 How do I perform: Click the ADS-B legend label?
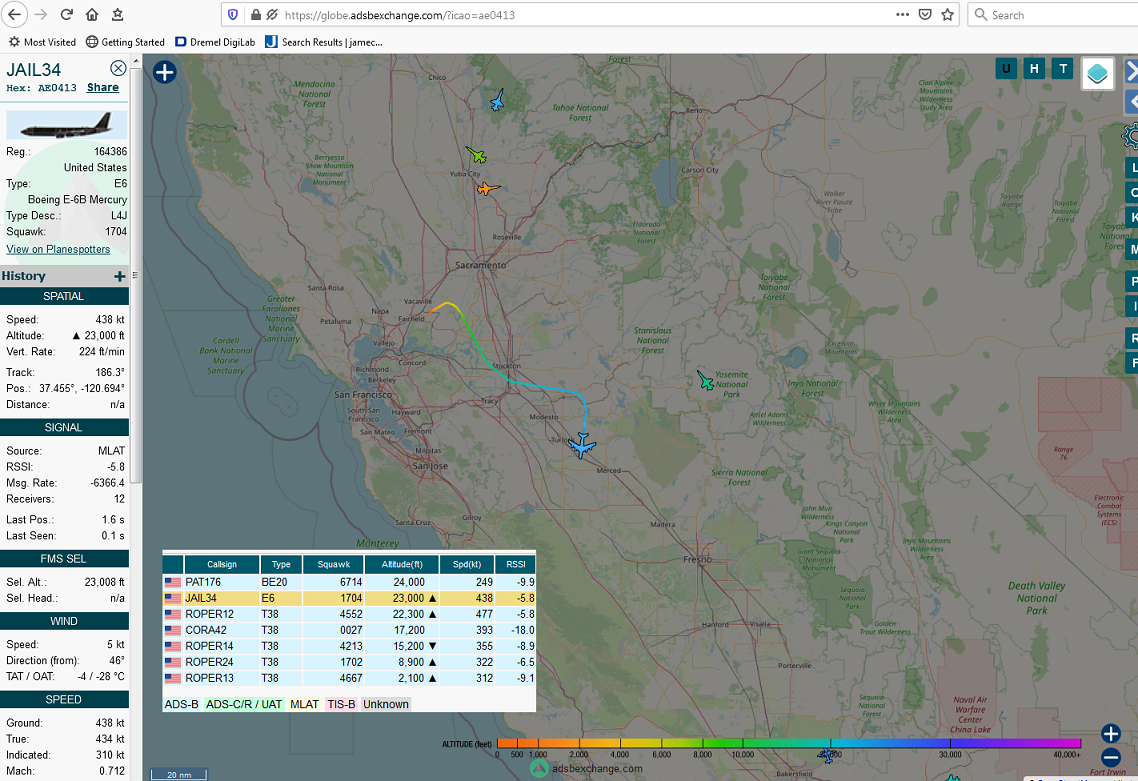coord(181,704)
